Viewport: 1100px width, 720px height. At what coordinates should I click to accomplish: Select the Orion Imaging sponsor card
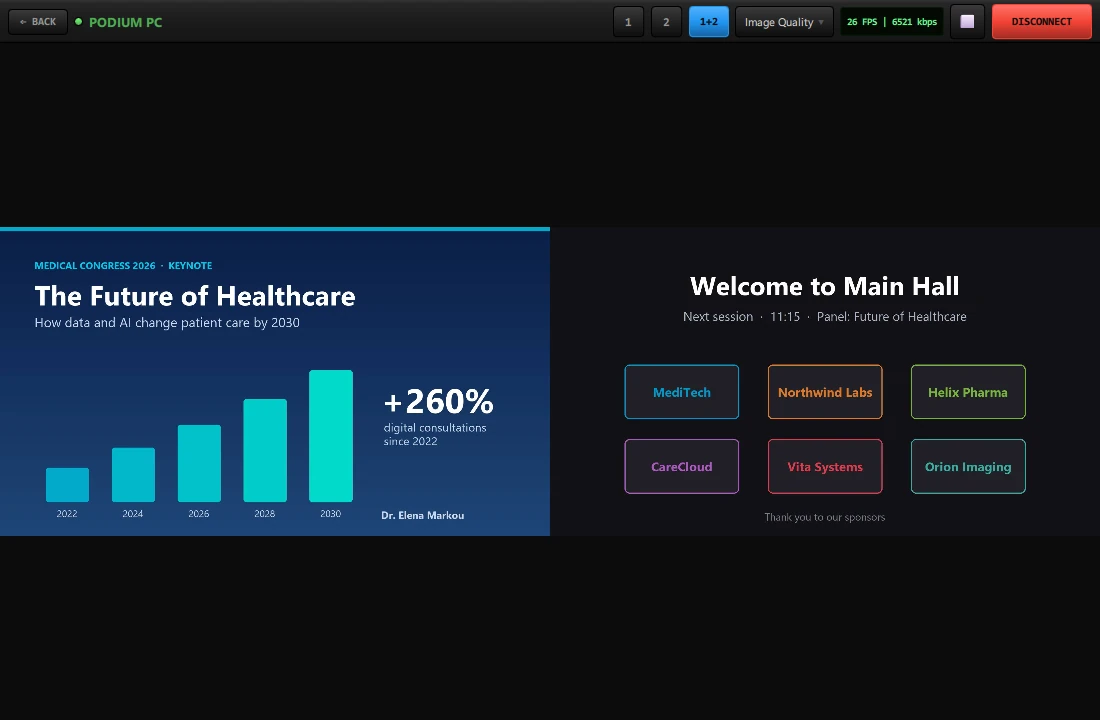tap(968, 467)
